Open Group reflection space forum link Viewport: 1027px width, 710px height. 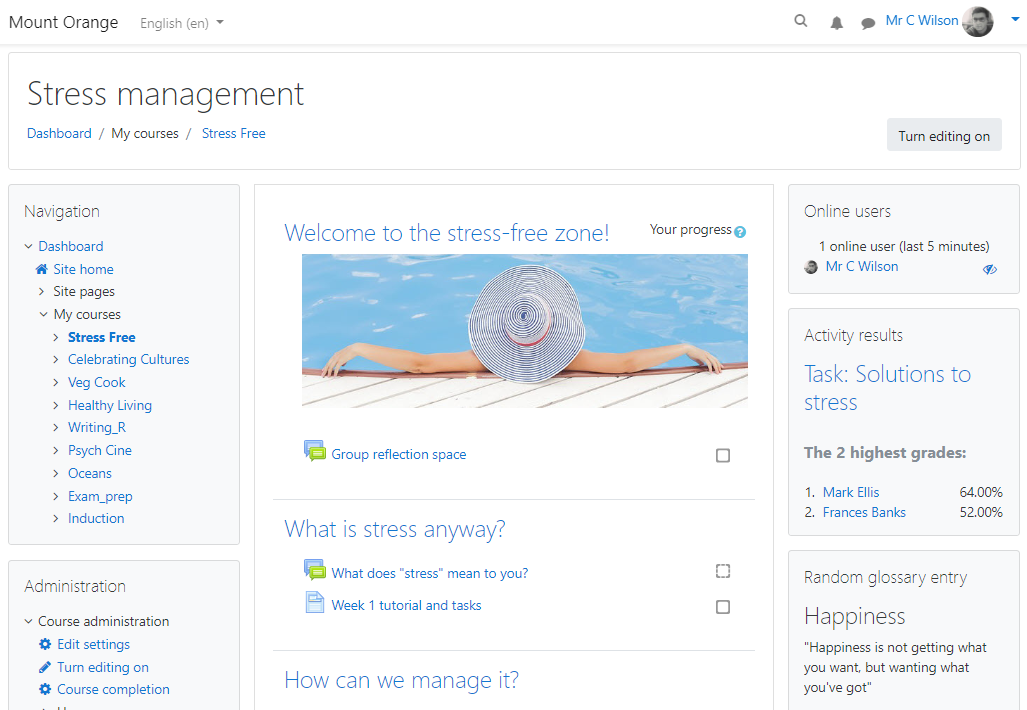pos(399,455)
